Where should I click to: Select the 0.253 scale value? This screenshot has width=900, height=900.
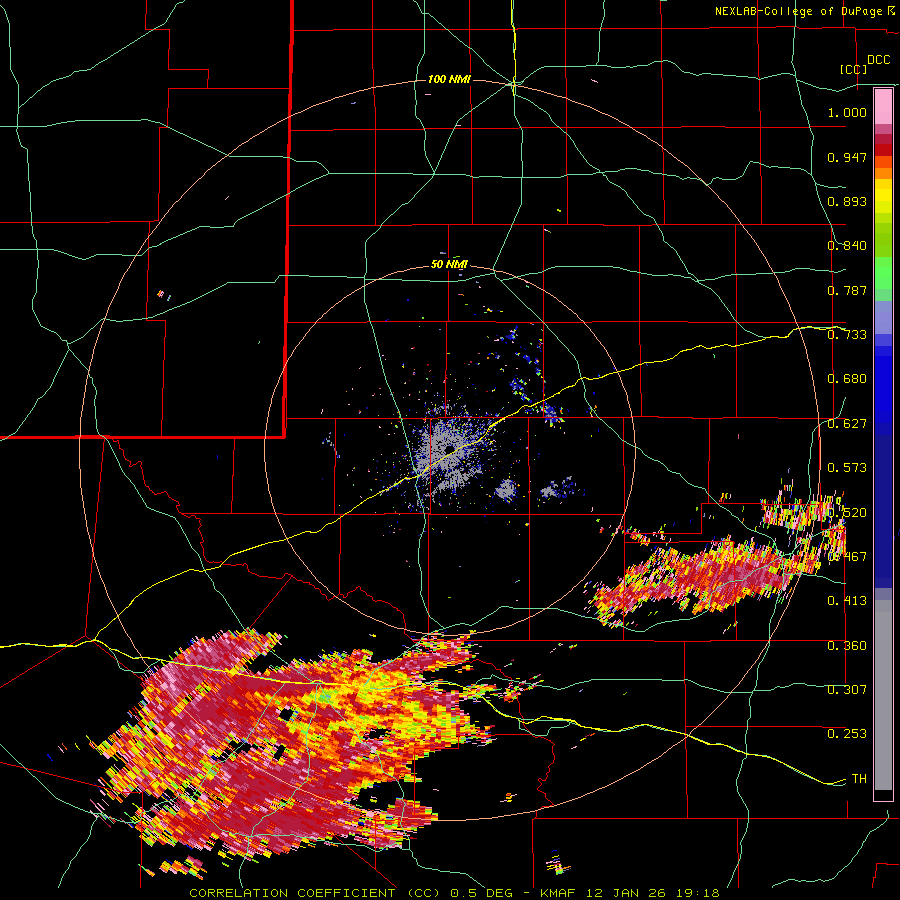click(847, 734)
